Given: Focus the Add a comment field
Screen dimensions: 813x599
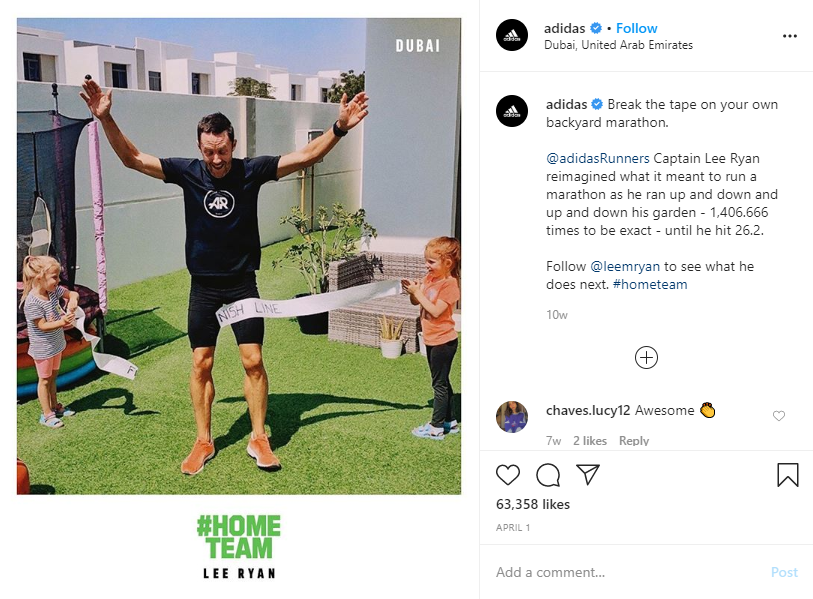Looking at the screenshot, I should pyautogui.click(x=627, y=572).
